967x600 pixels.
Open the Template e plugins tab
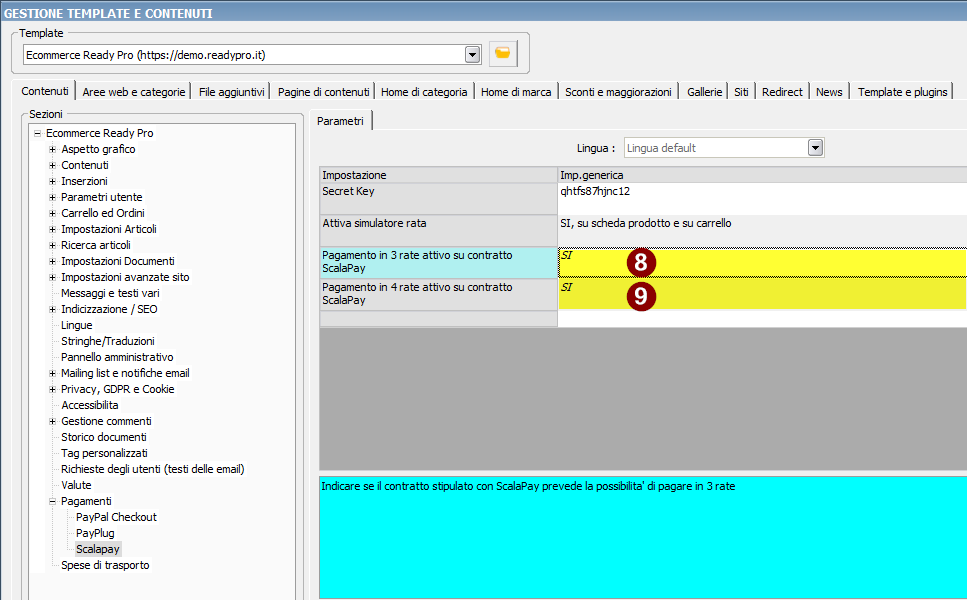(x=902, y=92)
